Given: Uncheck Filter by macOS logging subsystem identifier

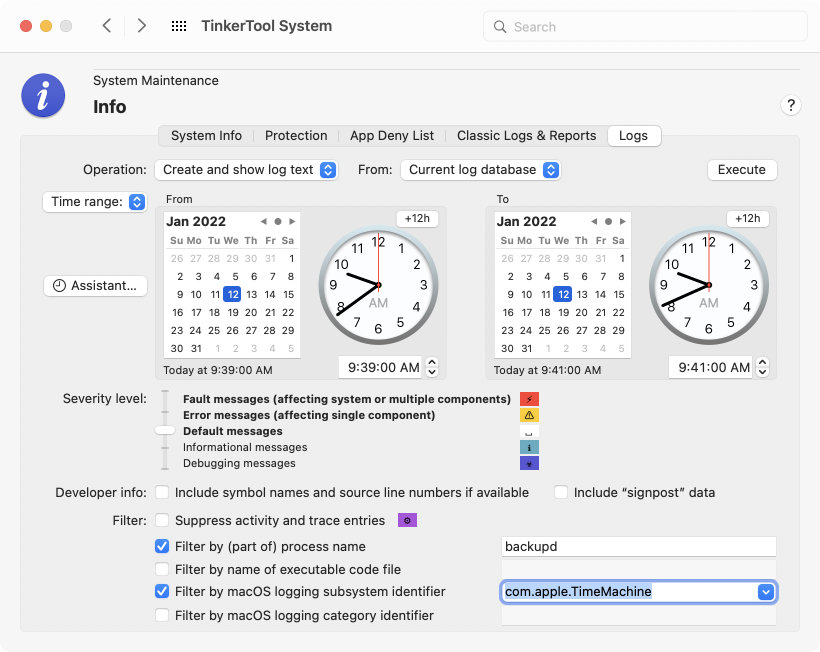Looking at the screenshot, I should pyautogui.click(x=162, y=591).
